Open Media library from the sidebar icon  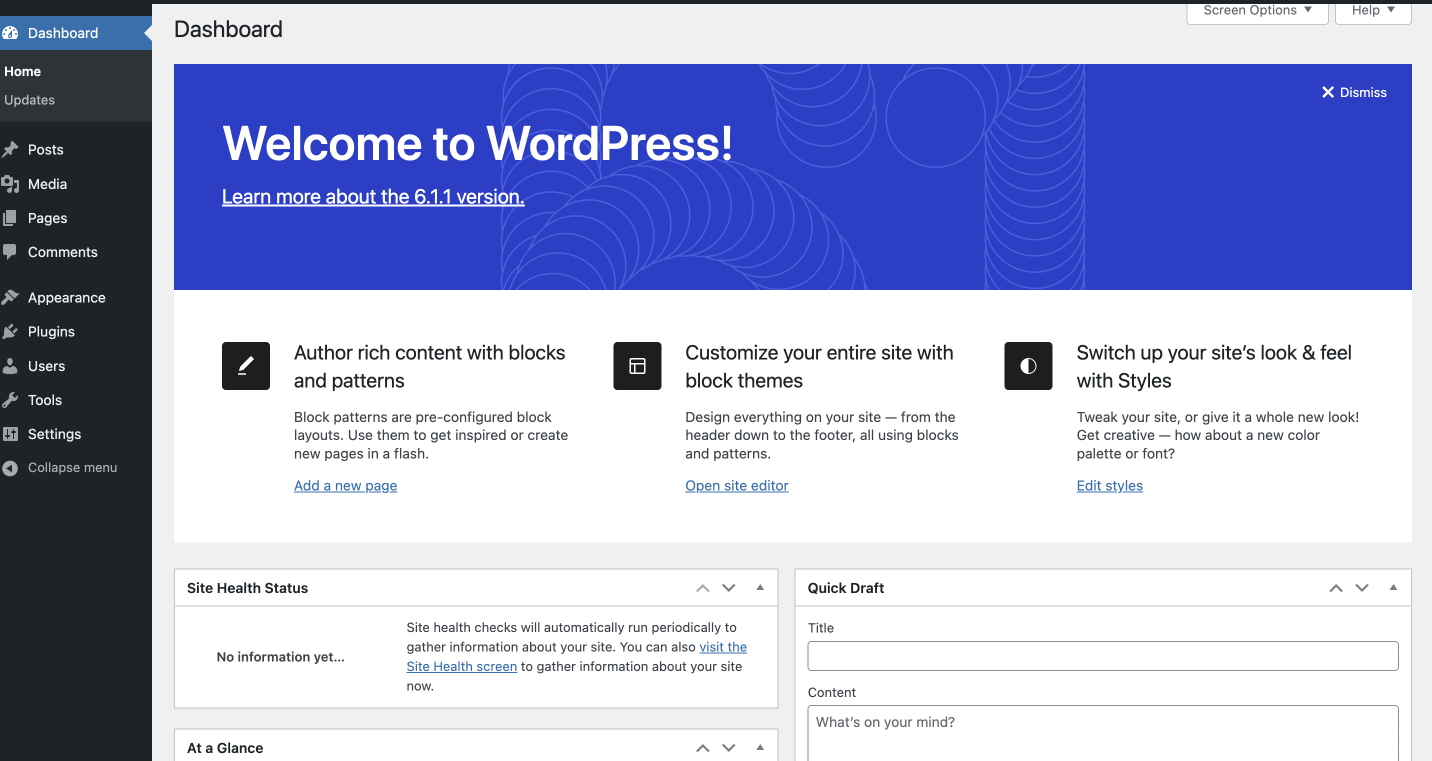pyautogui.click(x=11, y=184)
